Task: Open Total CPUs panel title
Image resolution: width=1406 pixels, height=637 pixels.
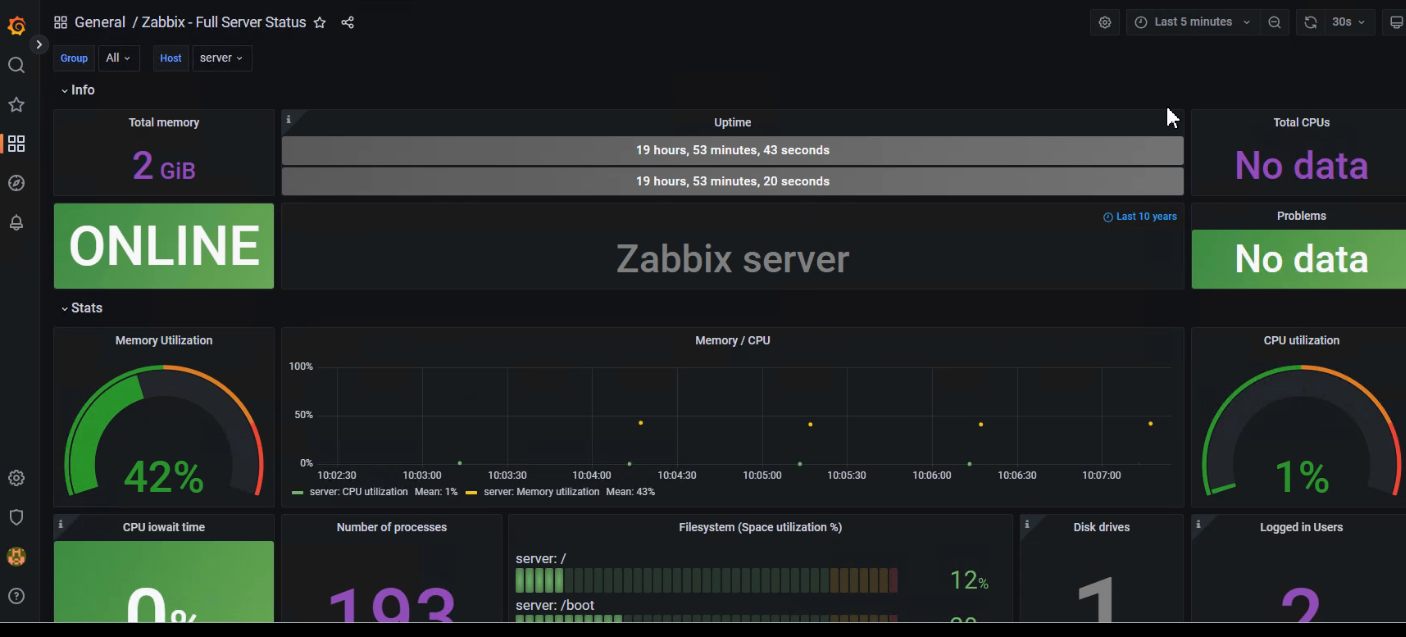Action: (x=1301, y=123)
